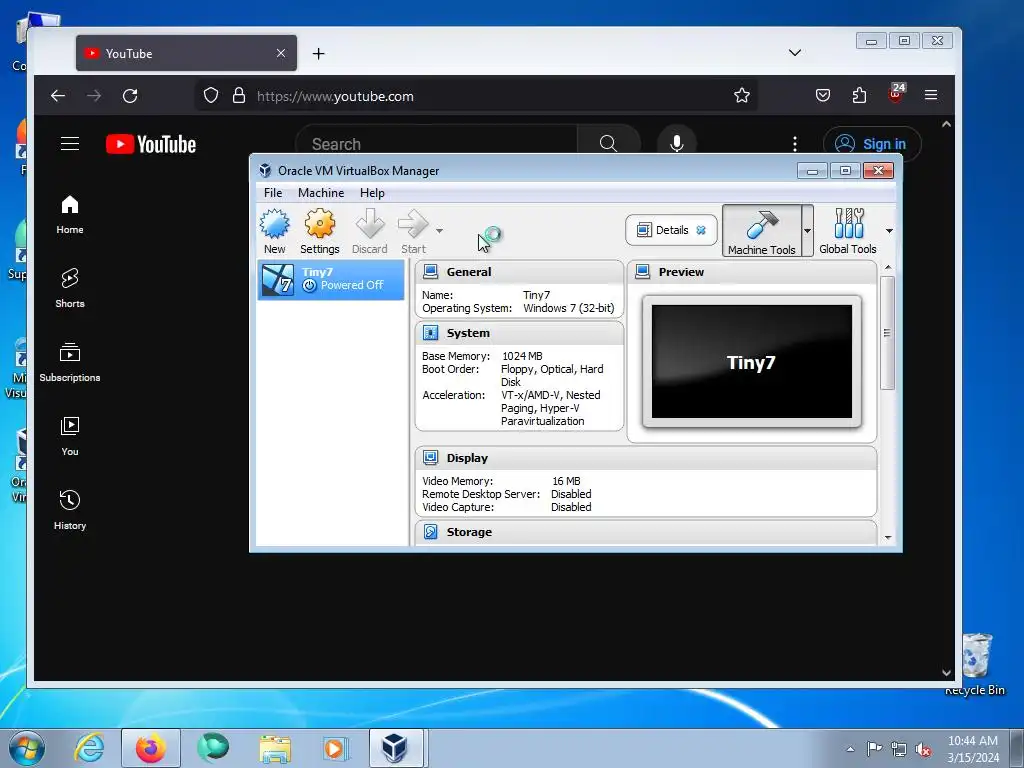Open Global Tools icon
This screenshot has width=1024, height=768.
pyautogui.click(x=848, y=231)
